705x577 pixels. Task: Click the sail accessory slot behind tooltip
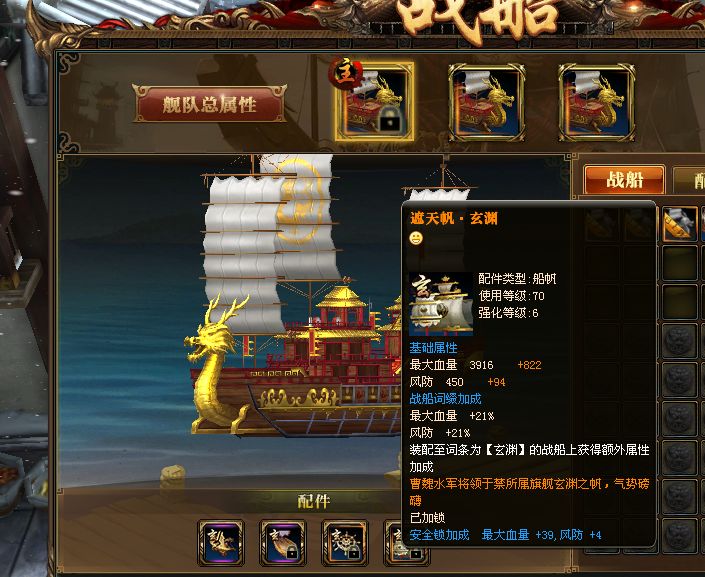click(393, 542)
